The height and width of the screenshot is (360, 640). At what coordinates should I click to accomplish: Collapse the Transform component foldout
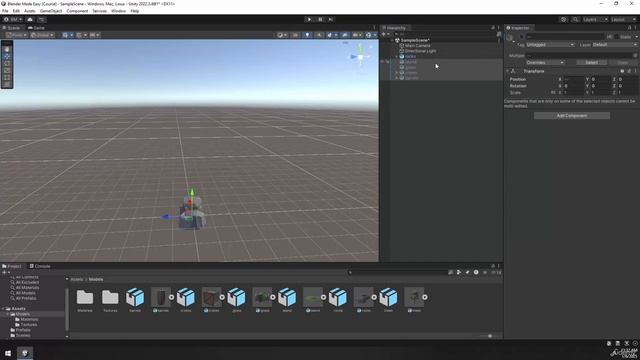(507, 71)
